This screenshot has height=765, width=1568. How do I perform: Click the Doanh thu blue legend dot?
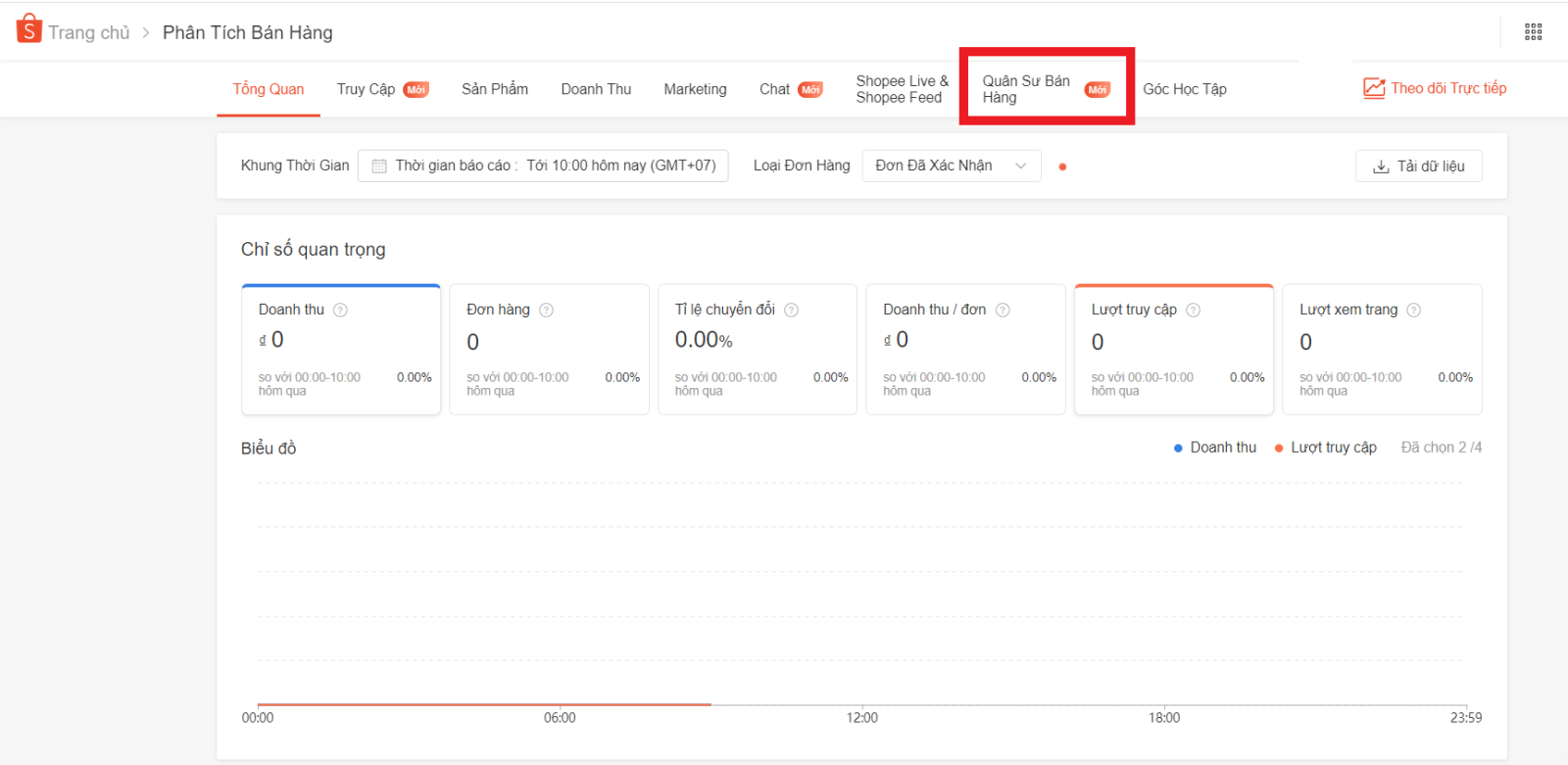(x=1178, y=448)
